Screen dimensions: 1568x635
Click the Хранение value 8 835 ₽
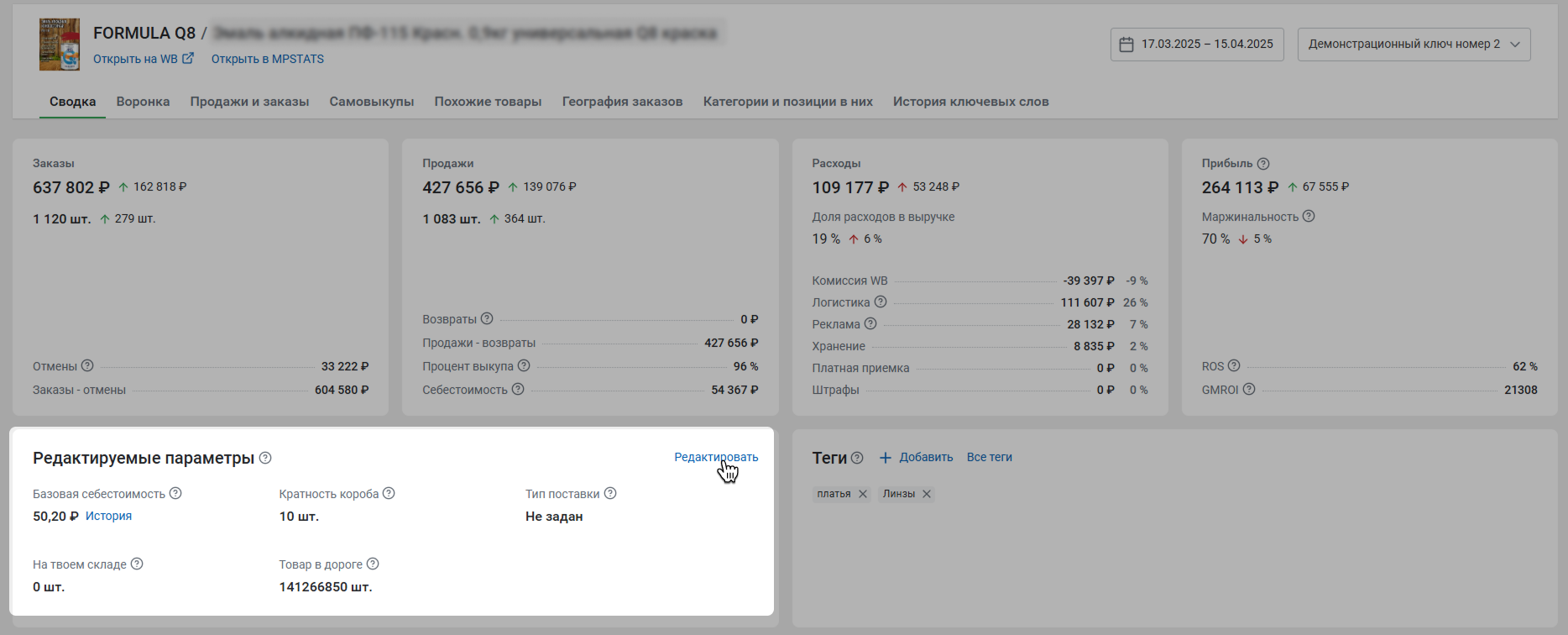click(x=1094, y=346)
